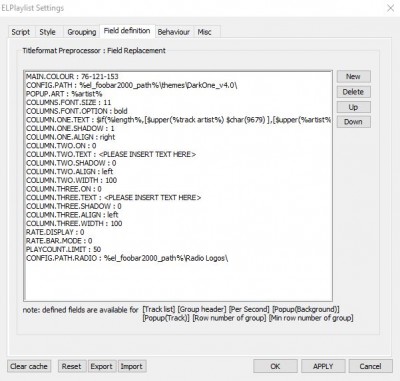Apply changes with APPLY button
The width and height of the screenshot is (400, 381).
[x=323, y=366]
